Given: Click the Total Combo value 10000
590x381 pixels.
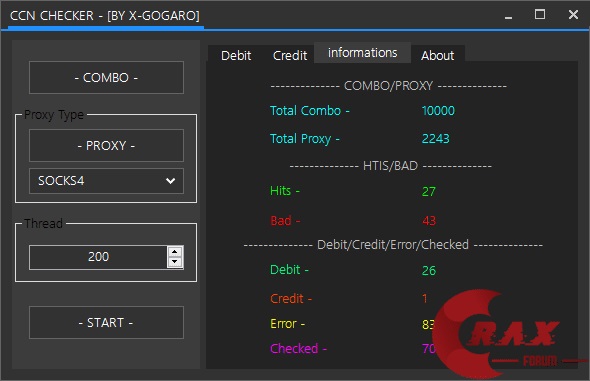Looking at the screenshot, I should point(438,111).
